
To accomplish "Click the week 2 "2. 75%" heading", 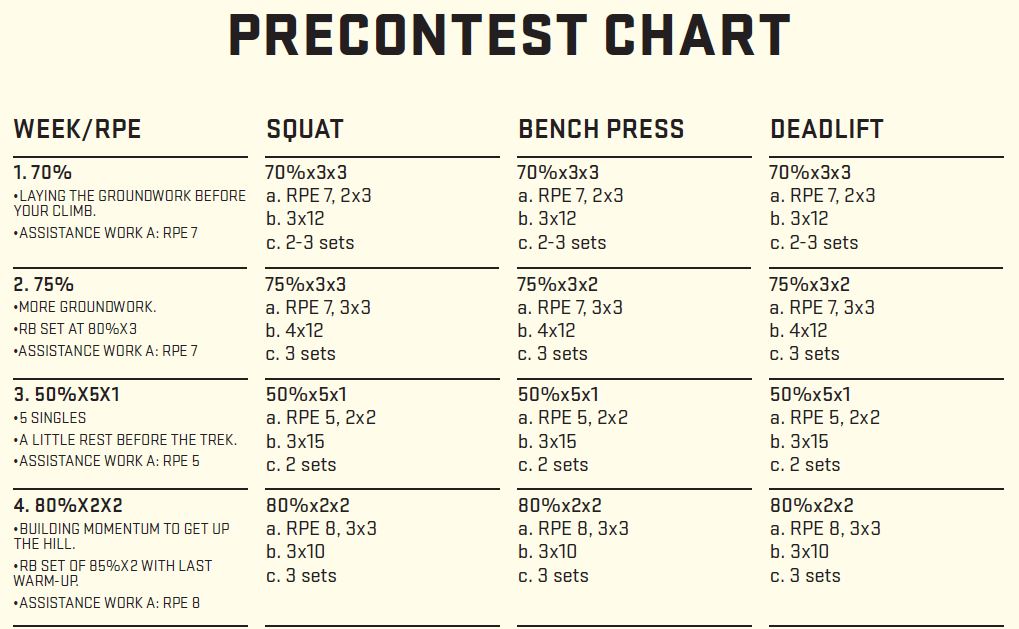I will point(43,284).
